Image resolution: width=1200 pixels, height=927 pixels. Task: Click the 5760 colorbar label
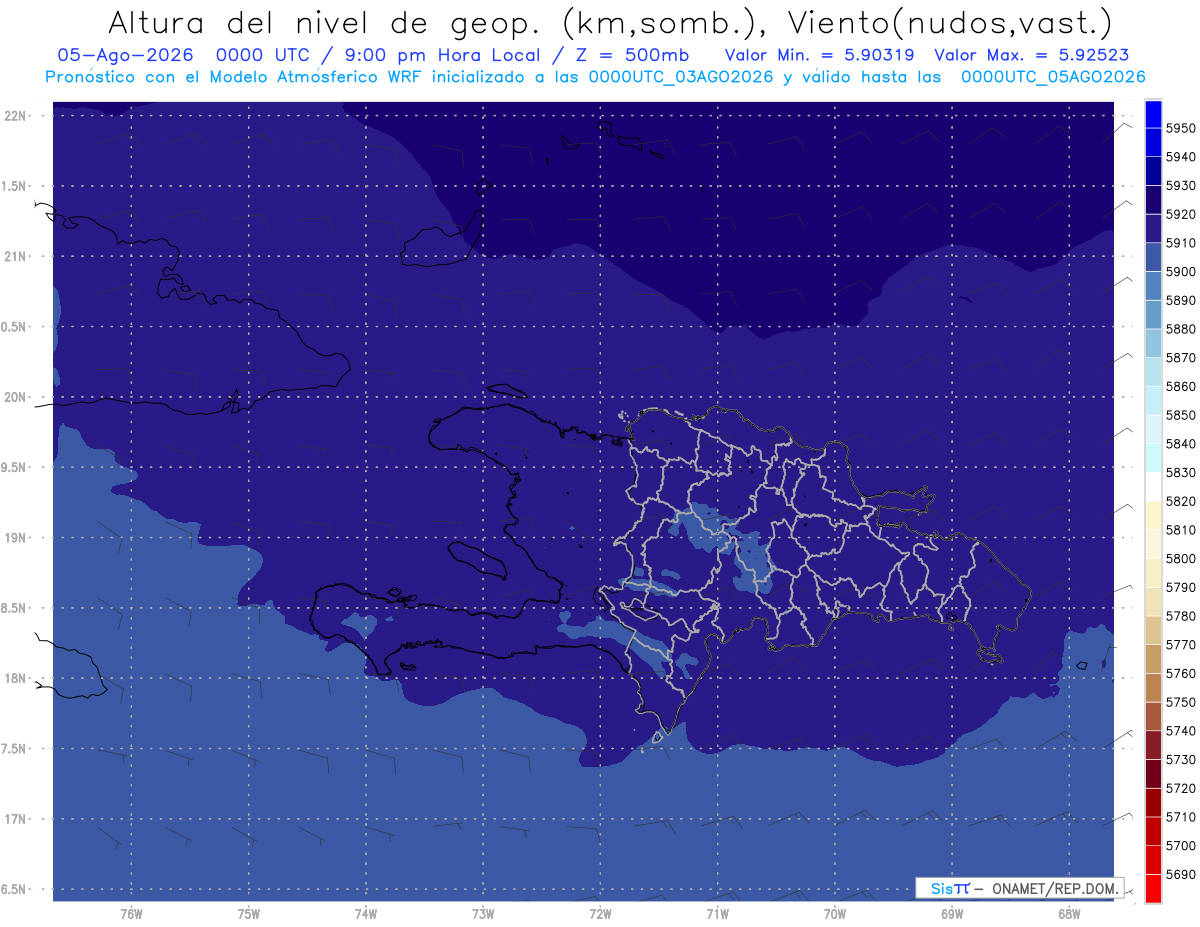pos(1181,674)
